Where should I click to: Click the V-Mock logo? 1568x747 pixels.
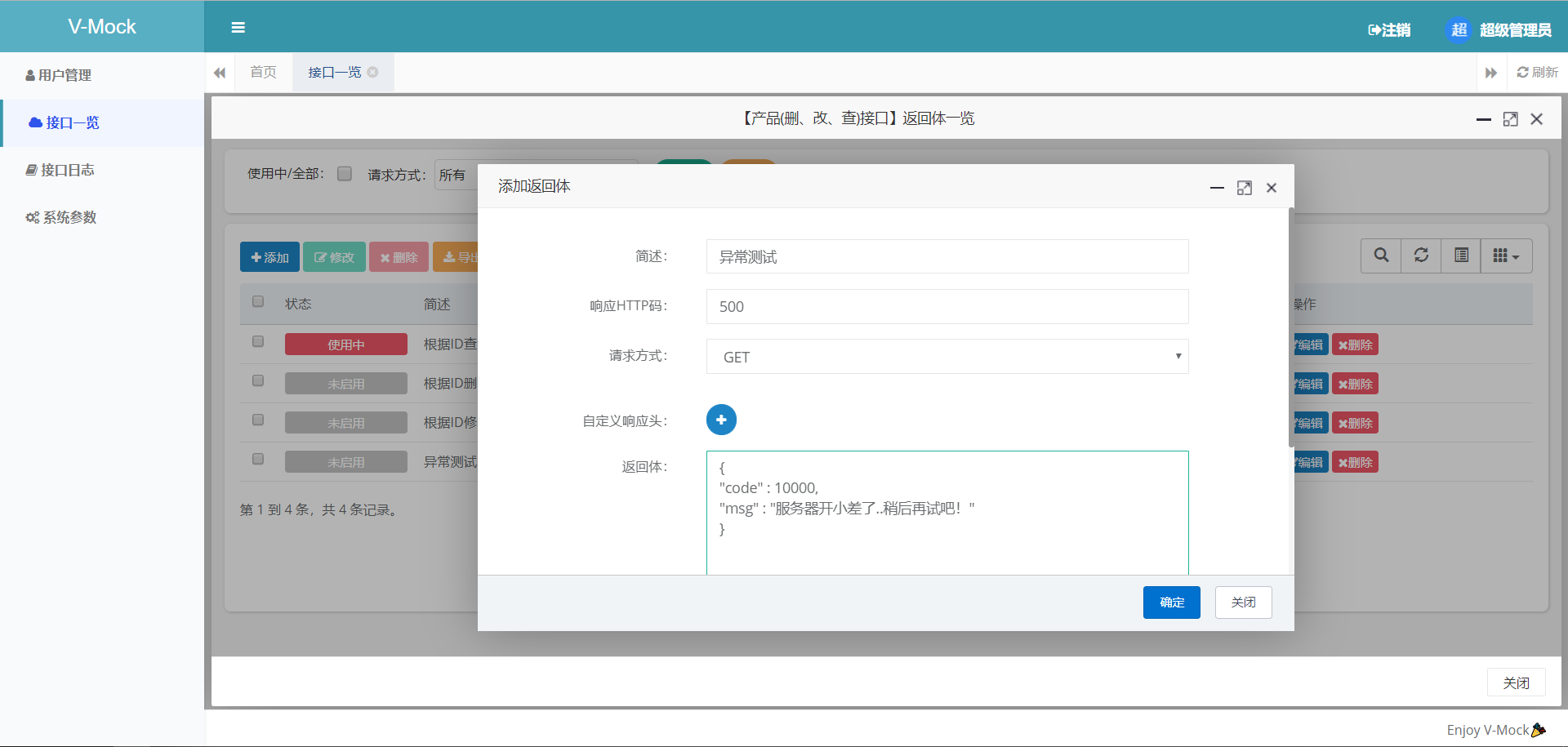[102, 27]
